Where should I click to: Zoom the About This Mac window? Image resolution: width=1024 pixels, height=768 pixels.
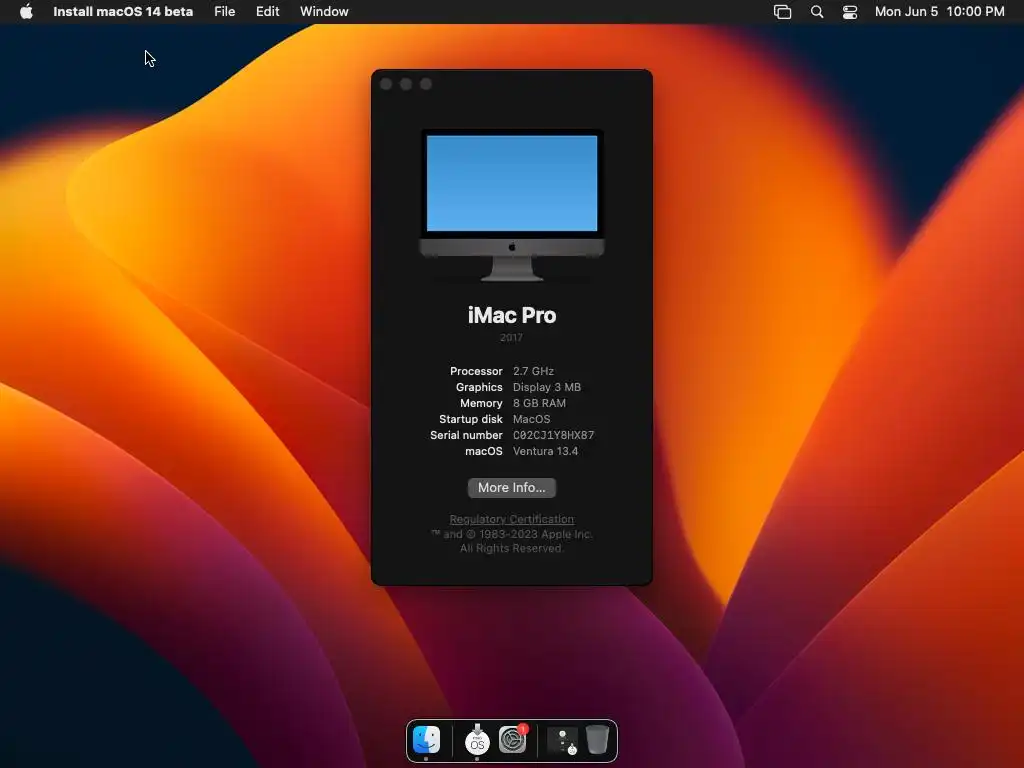[x=426, y=84]
